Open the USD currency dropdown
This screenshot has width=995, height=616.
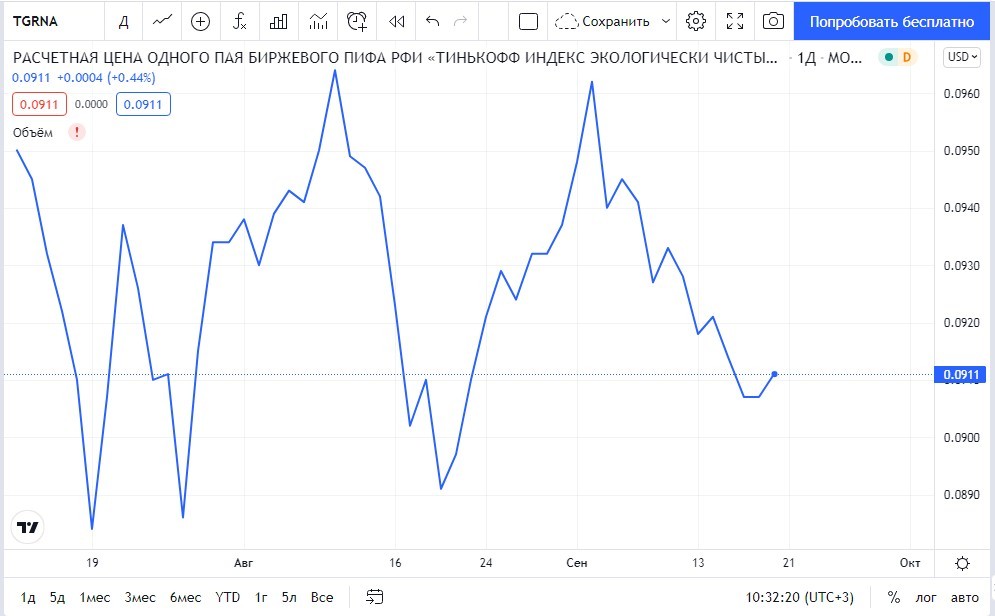[962, 57]
